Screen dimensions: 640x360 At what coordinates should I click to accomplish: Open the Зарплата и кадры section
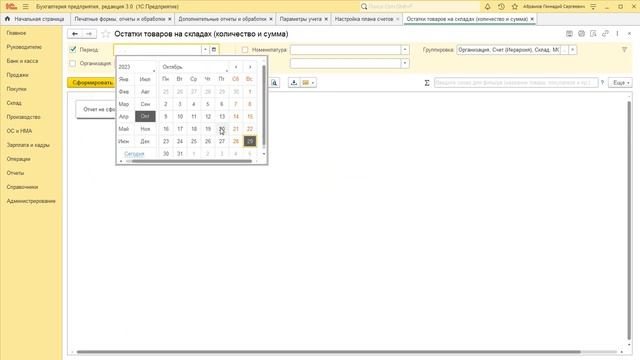coord(28,145)
